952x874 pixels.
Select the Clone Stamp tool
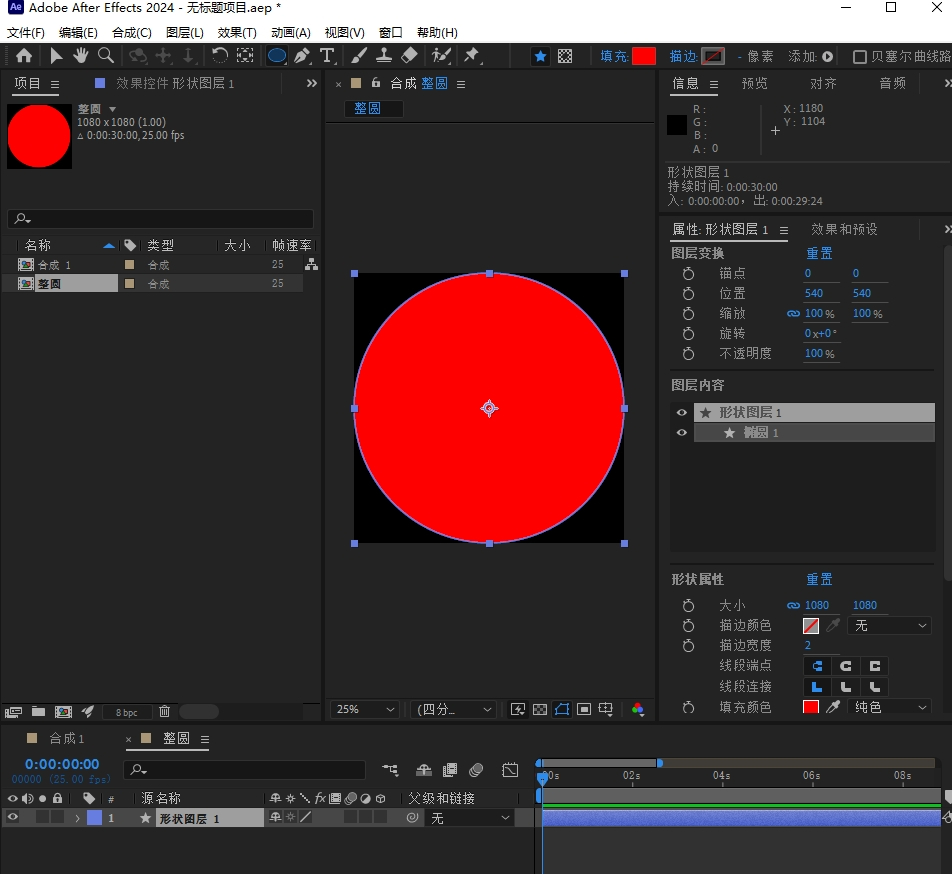point(384,56)
